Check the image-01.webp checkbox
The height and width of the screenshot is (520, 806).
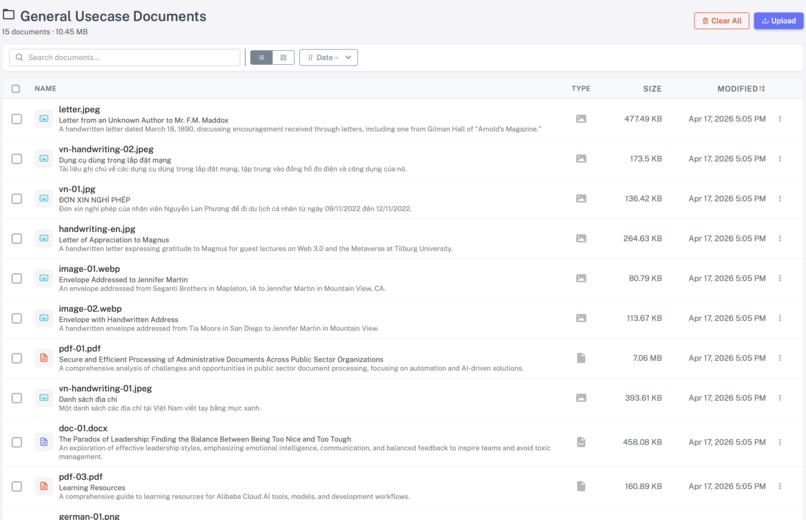(16, 278)
